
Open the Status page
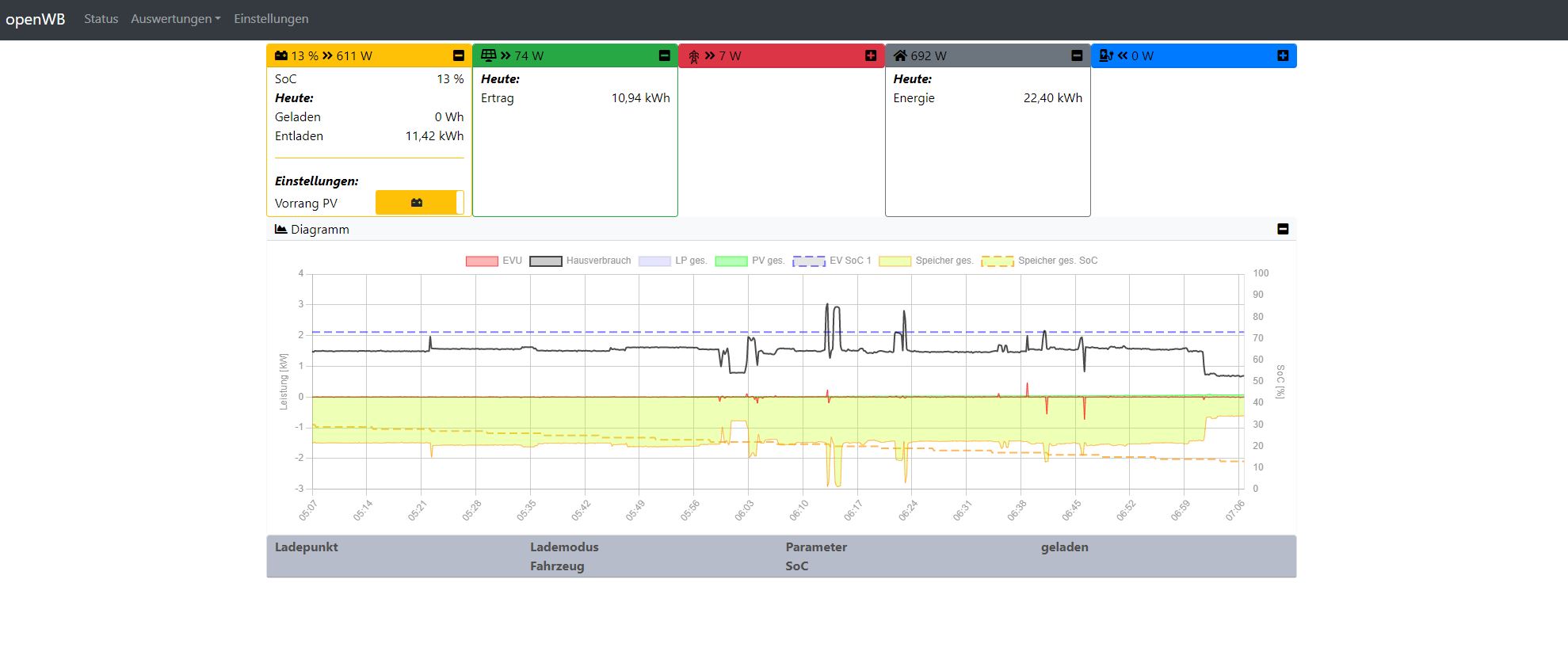click(x=101, y=19)
